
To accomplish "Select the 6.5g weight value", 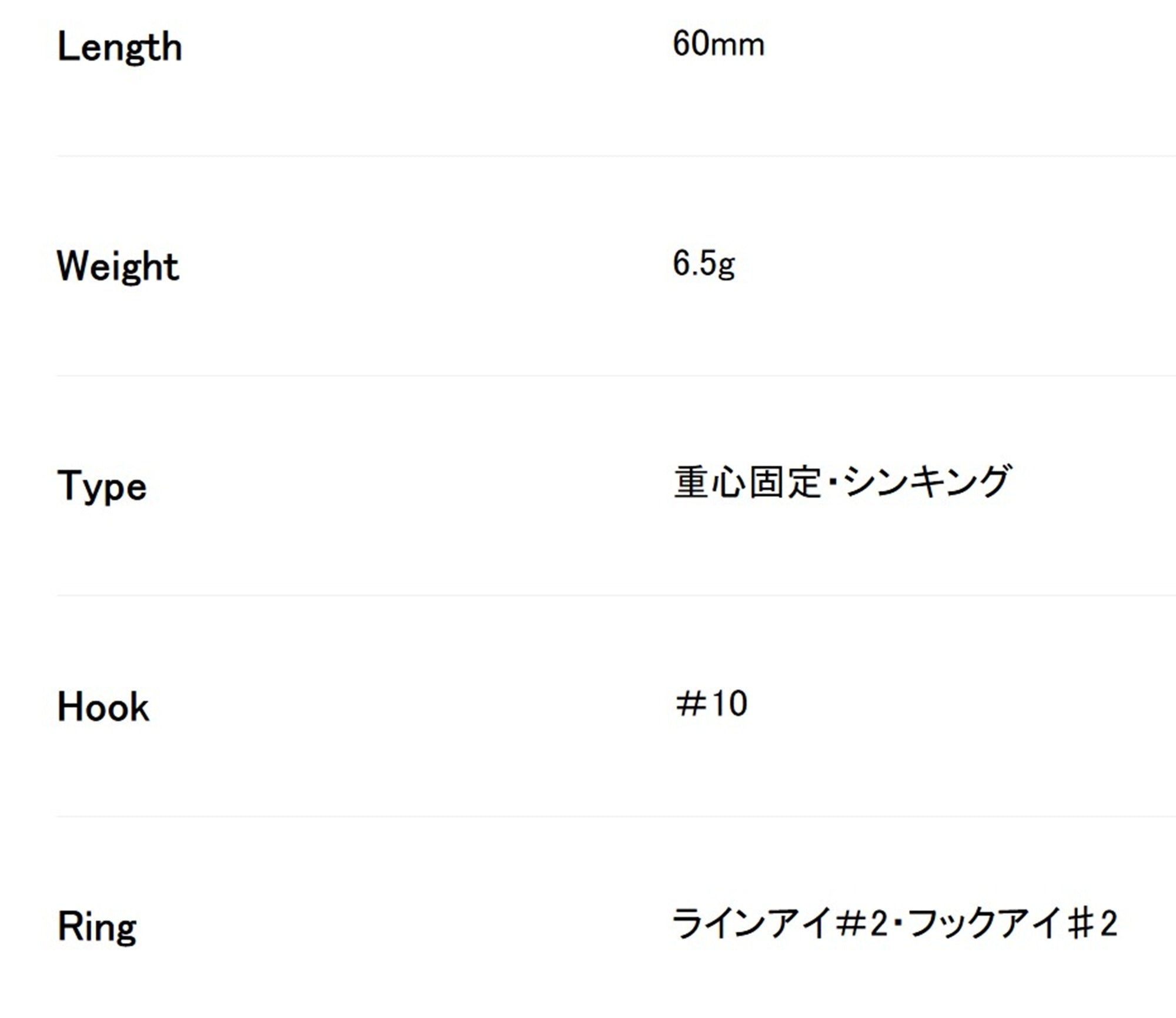I will coord(704,264).
